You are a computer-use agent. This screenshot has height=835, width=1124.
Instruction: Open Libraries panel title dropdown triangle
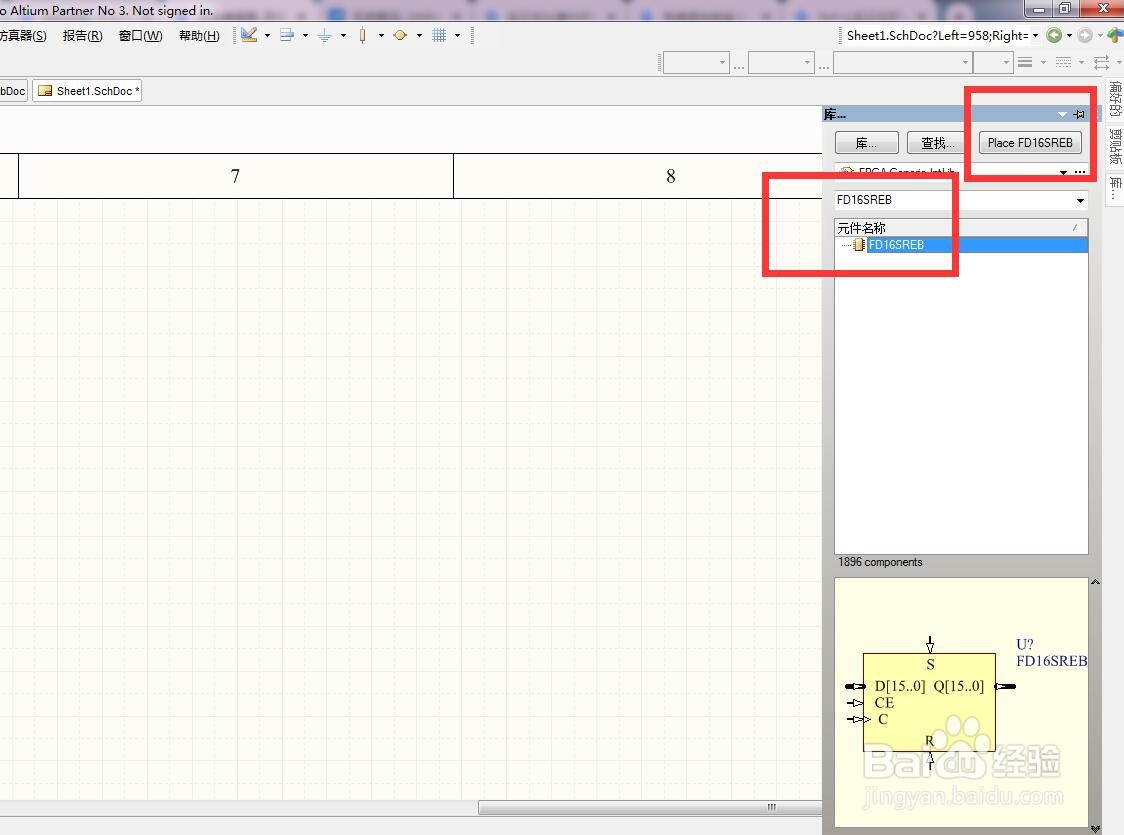pyautogui.click(x=1062, y=115)
